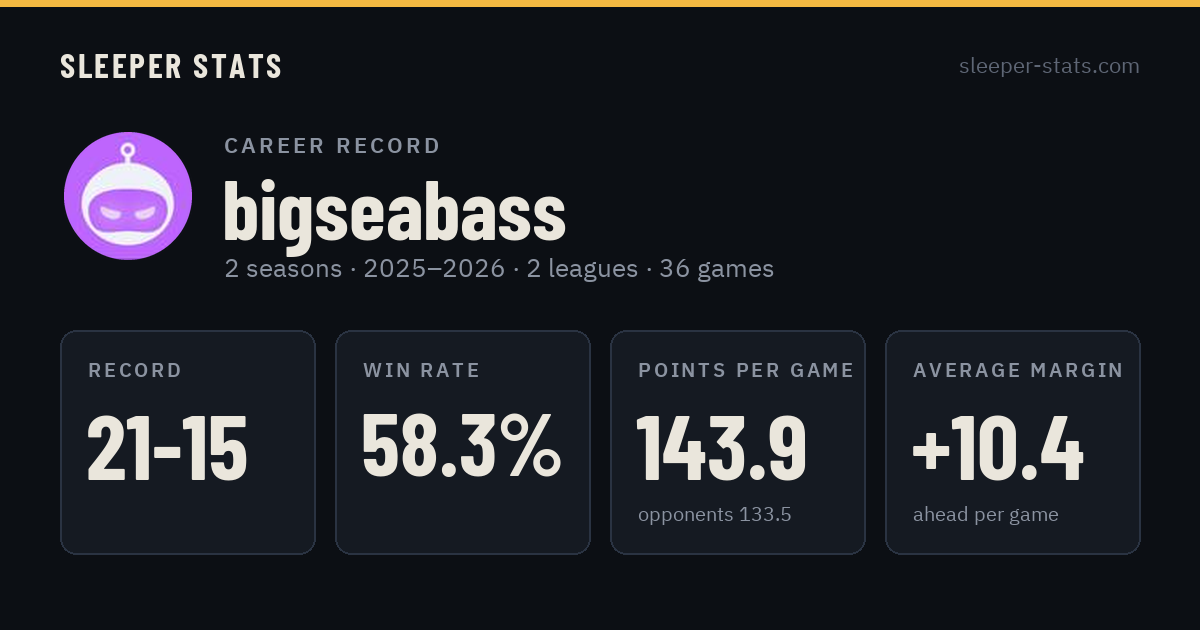Click the orange top accent bar

point(600,3)
